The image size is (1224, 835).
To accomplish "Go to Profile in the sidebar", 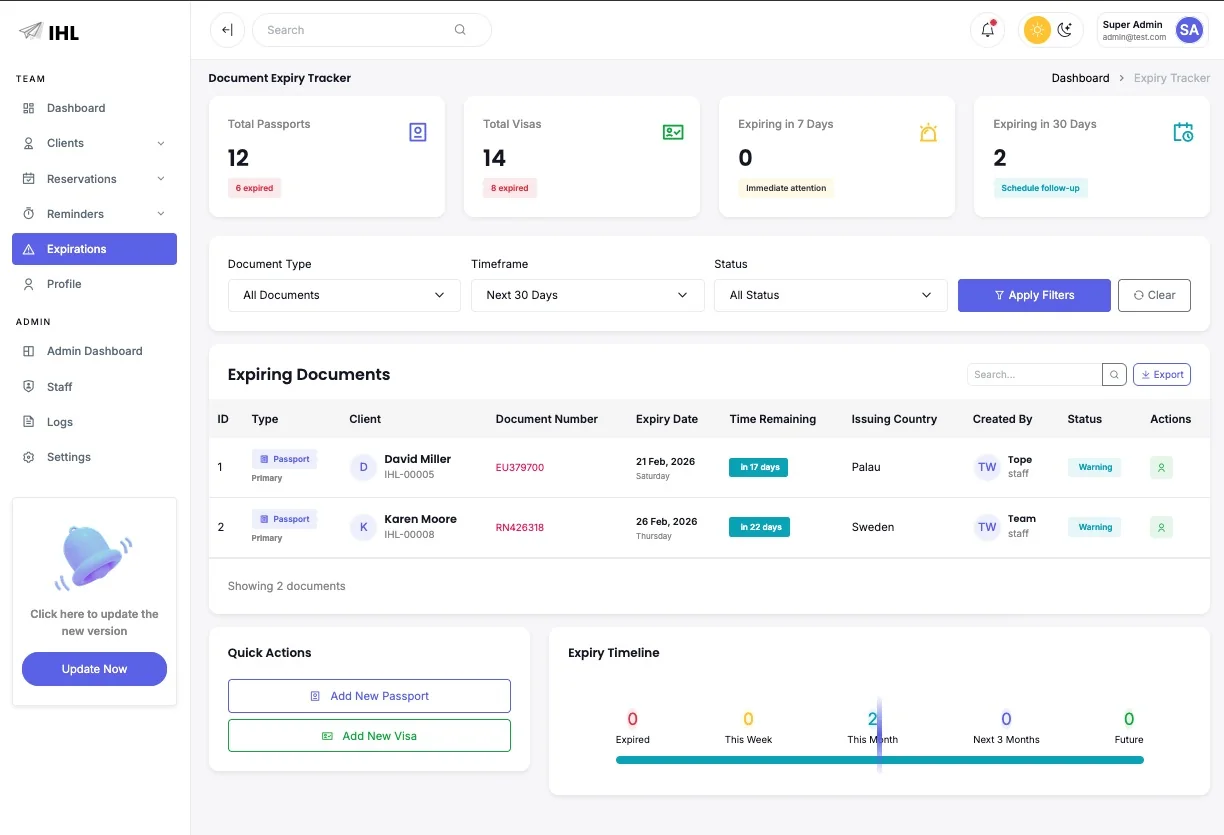I will pyautogui.click(x=94, y=284).
